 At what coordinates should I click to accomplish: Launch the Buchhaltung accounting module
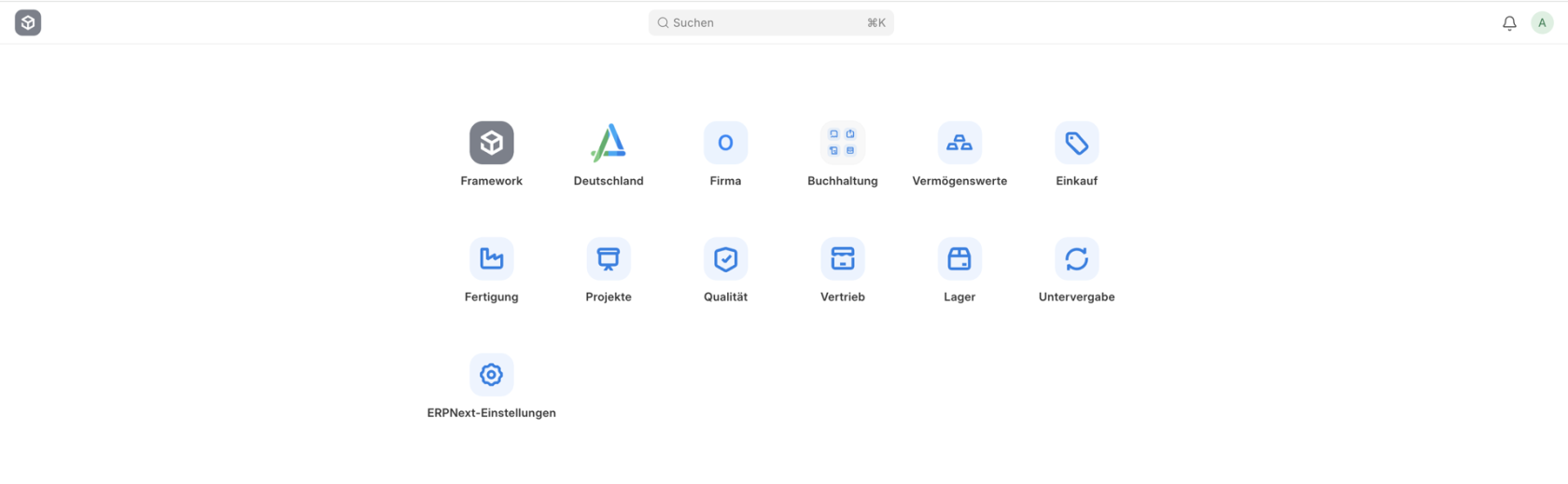(842, 143)
